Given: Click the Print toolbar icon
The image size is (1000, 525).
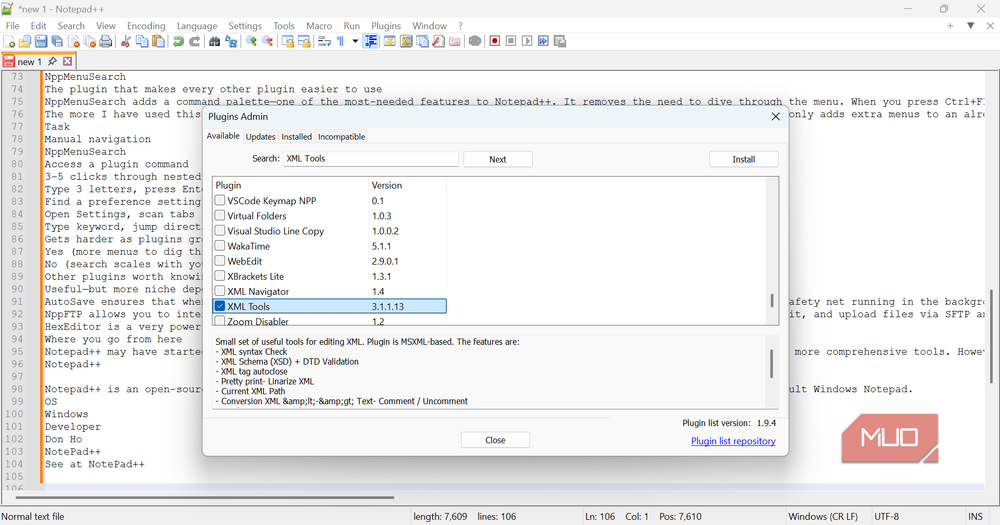Looking at the screenshot, I should click(x=106, y=41).
